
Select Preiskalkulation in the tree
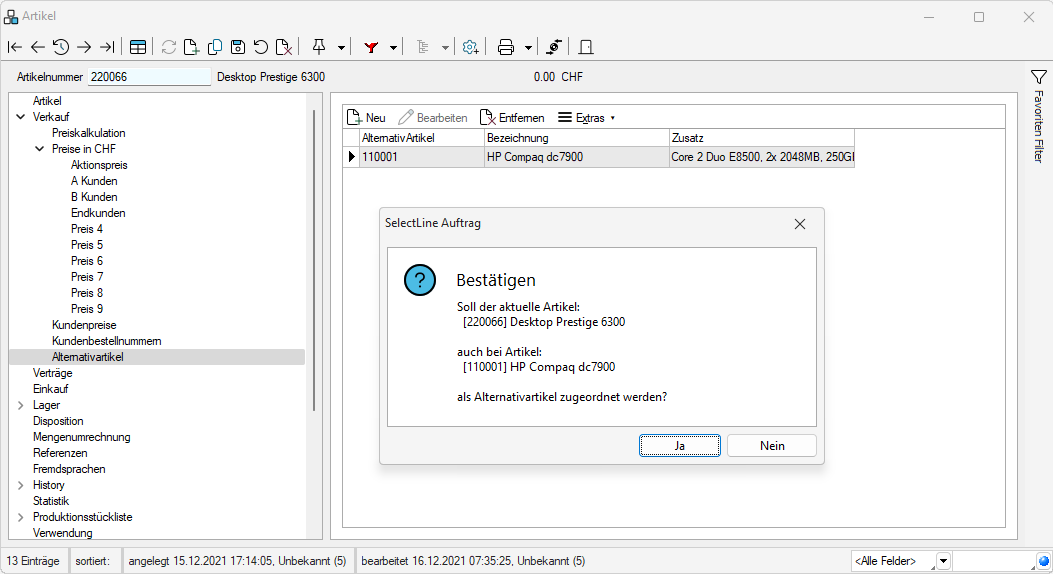click(89, 133)
